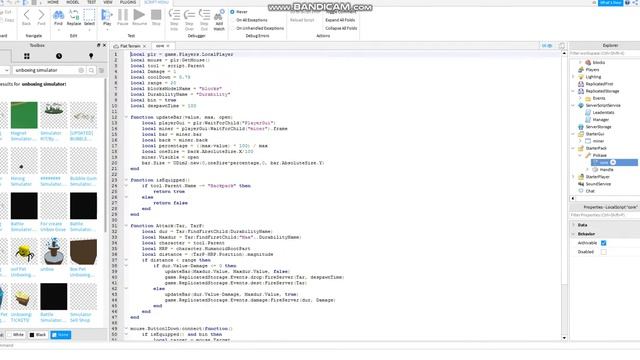Screen dimensions: 640x360
Task: Open the Replace tool
Action: (74, 18)
